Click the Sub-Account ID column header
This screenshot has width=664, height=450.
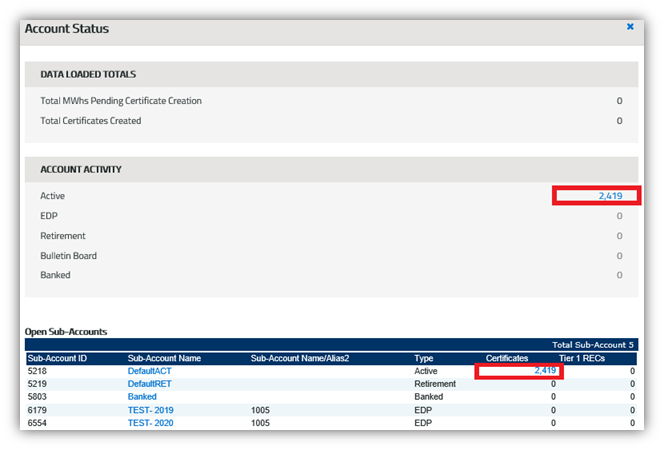pos(58,357)
